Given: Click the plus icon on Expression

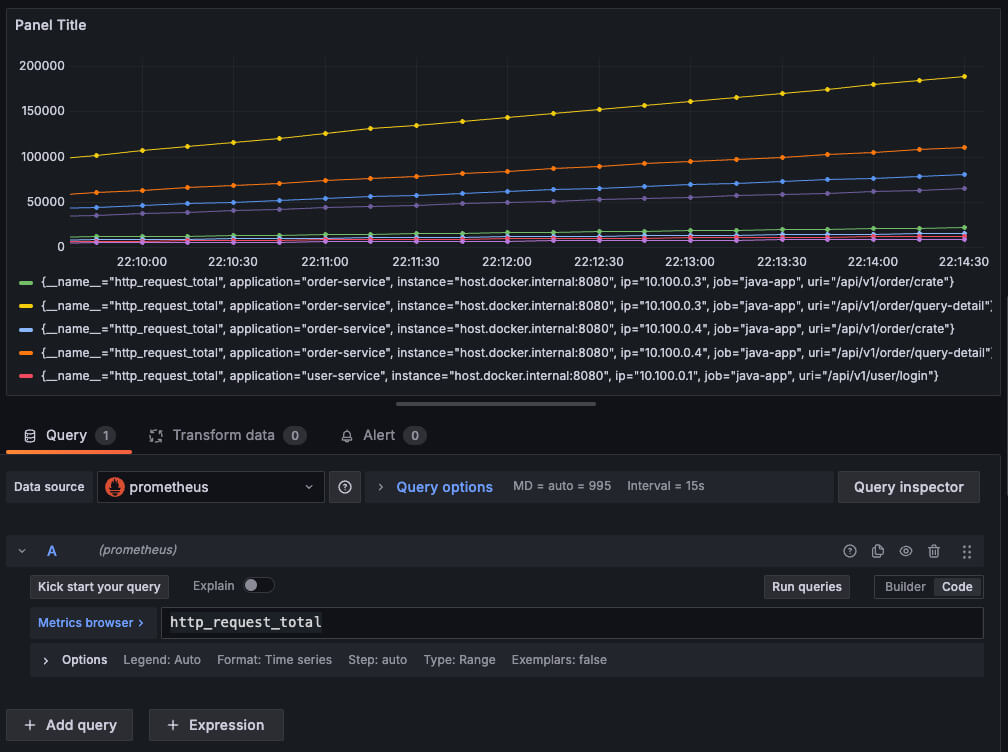Looking at the screenshot, I should pyautogui.click(x=173, y=725).
